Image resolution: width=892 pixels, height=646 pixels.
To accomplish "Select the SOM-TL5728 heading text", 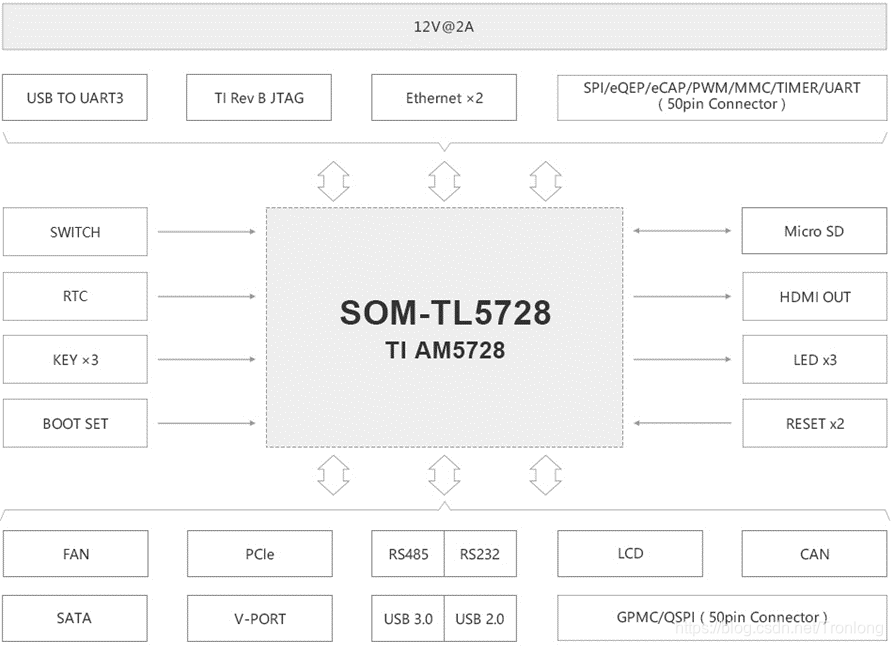I will (445, 312).
